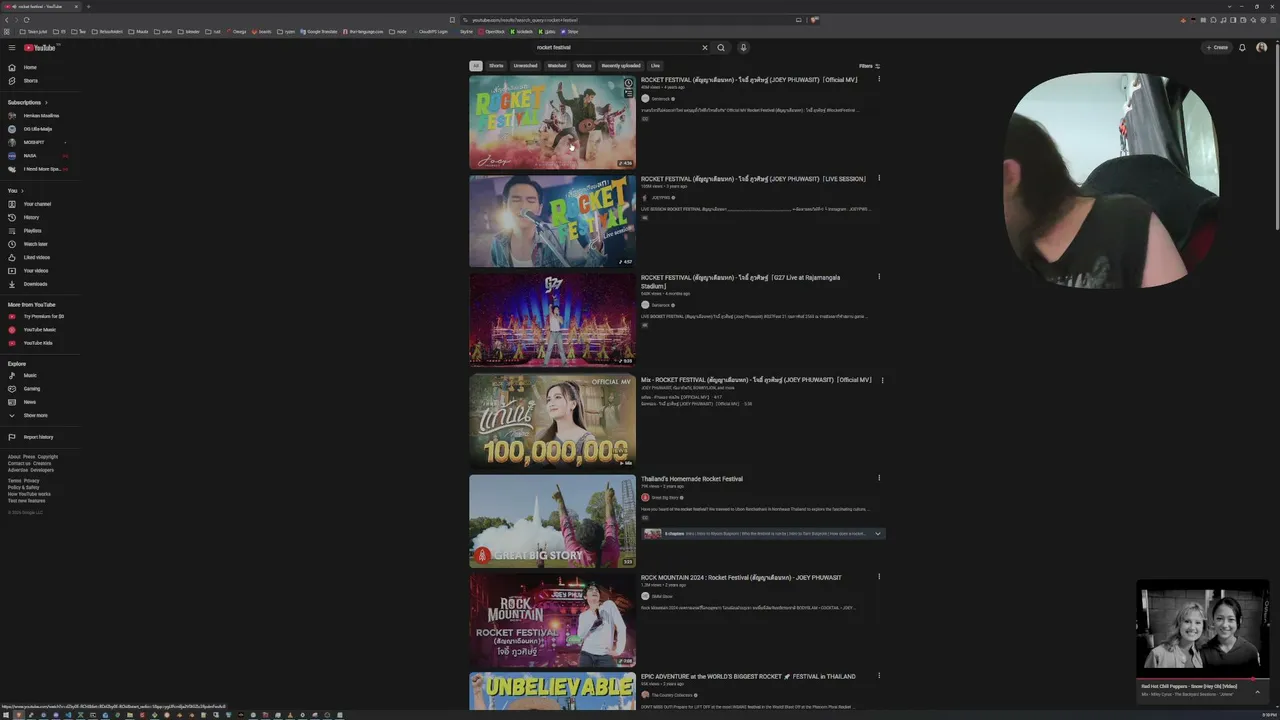Open Liked videos
The width and height of the screenshot is (1280, 720).
click(40, 257)
